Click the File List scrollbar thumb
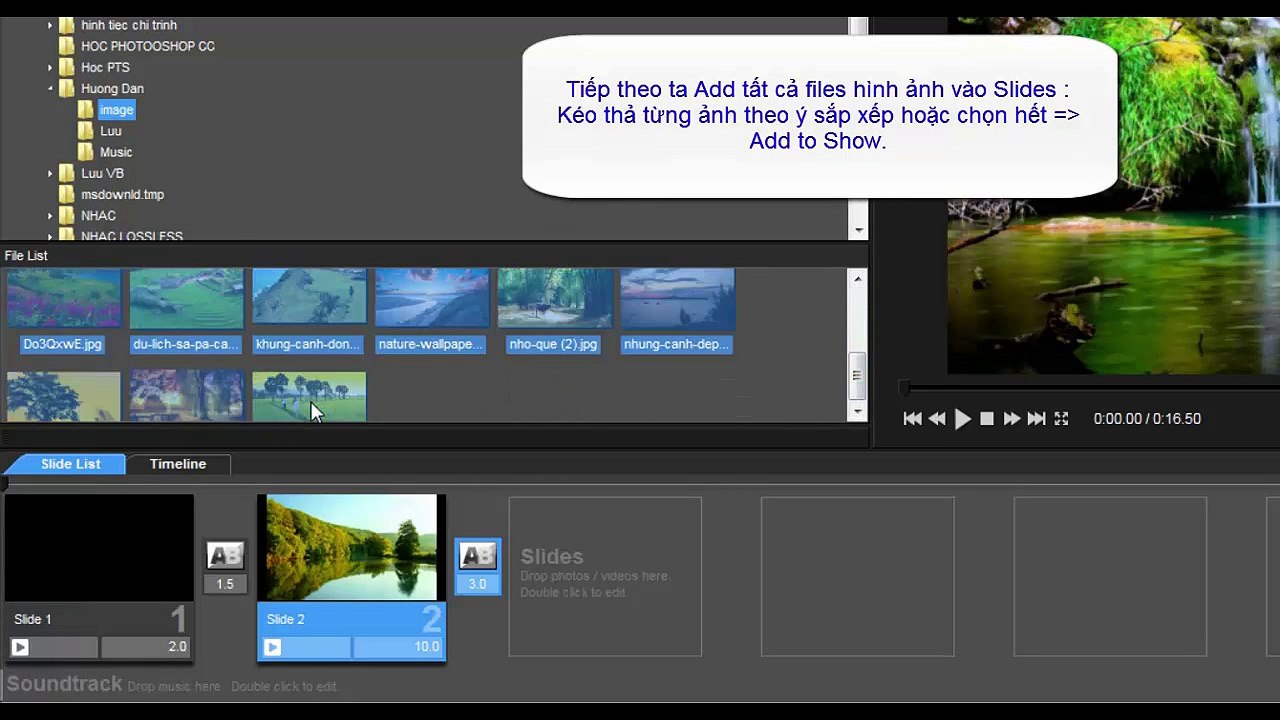The width and height of the screenshot is (1280, 720). (x=857, y=375)
